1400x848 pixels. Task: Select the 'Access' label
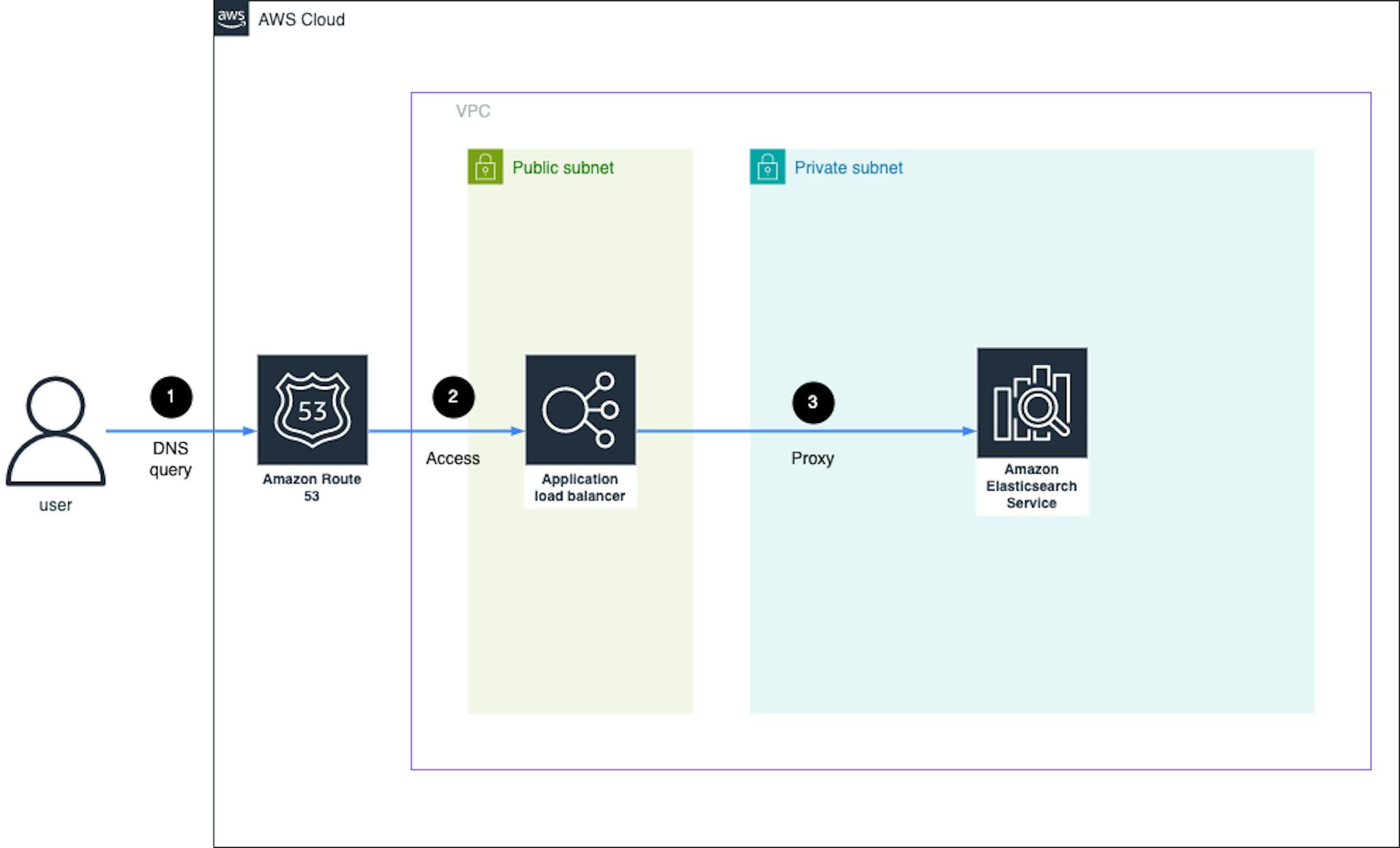point(453,458)
